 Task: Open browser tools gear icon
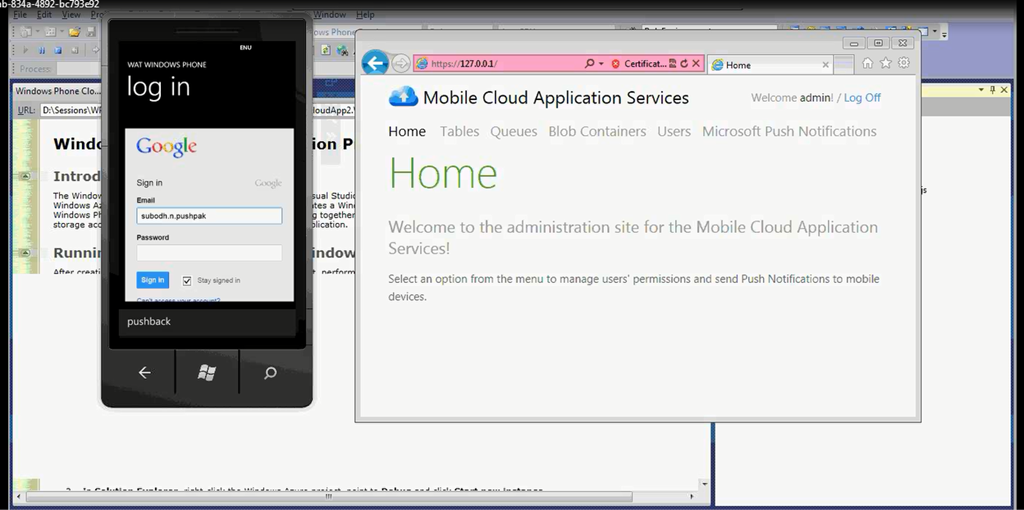pos(904,63)
